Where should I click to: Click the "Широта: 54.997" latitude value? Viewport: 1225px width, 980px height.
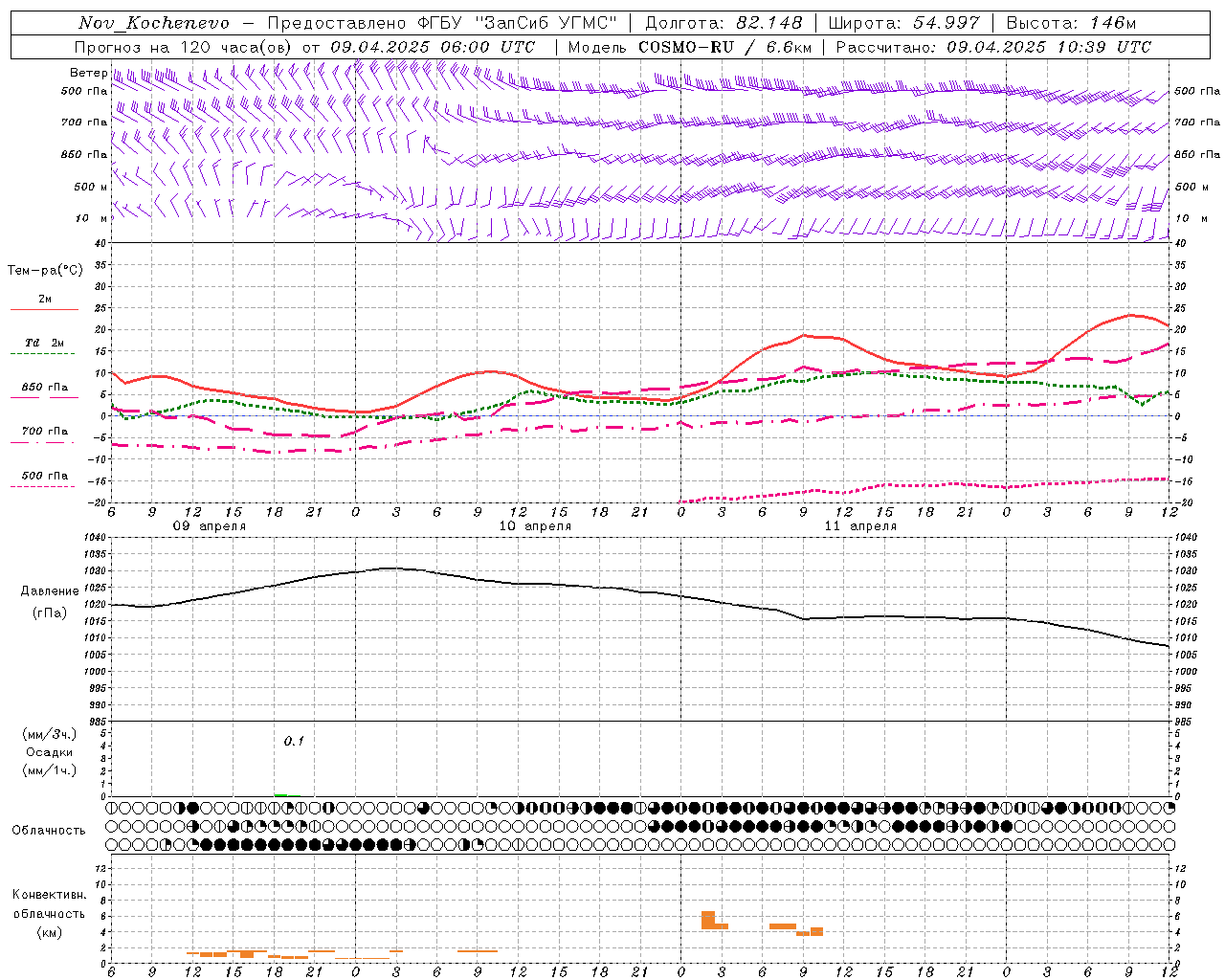tap(904, 23)
